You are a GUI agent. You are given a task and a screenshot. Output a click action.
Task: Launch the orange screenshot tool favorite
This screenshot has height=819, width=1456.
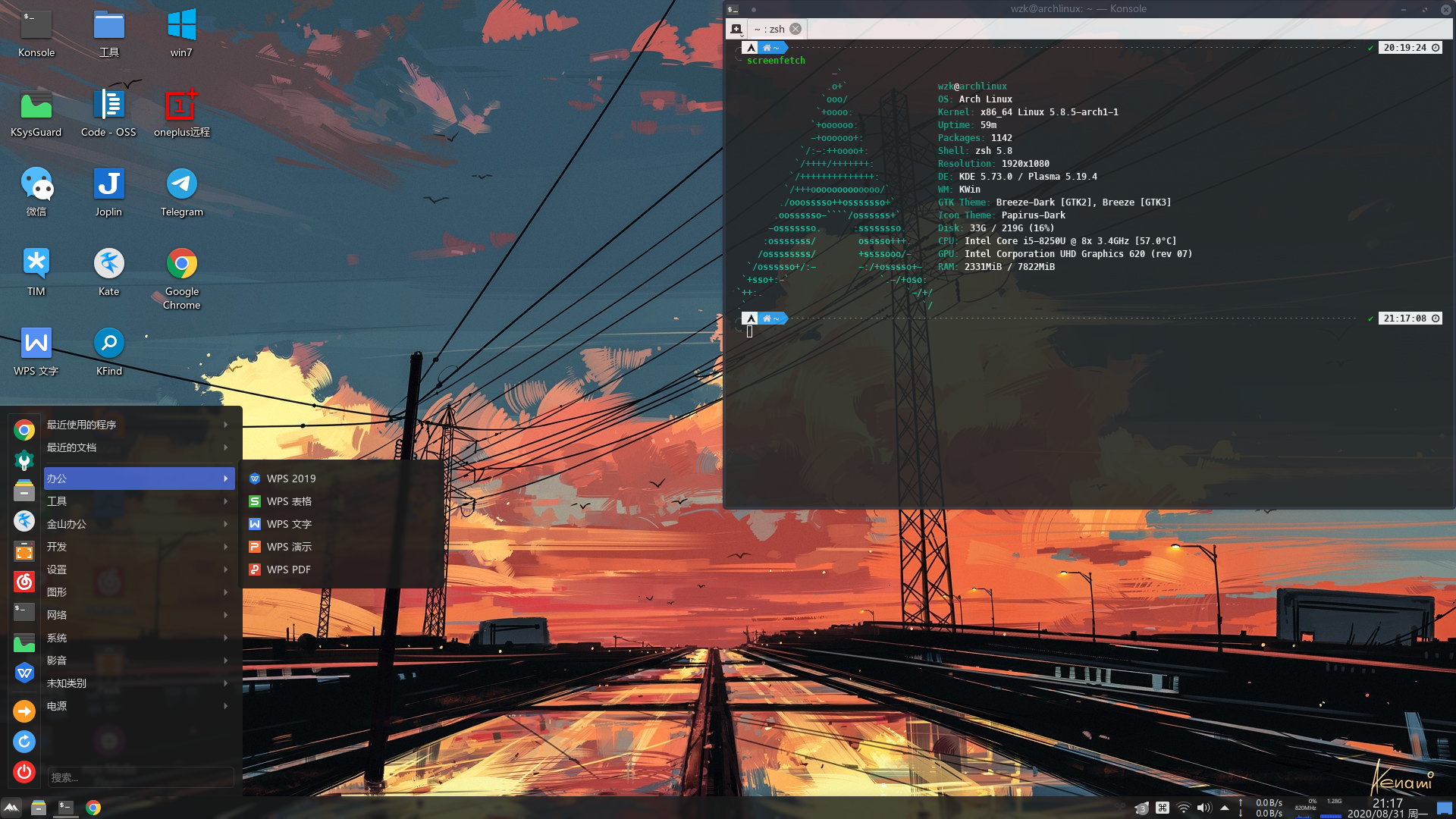pos(24,551)
